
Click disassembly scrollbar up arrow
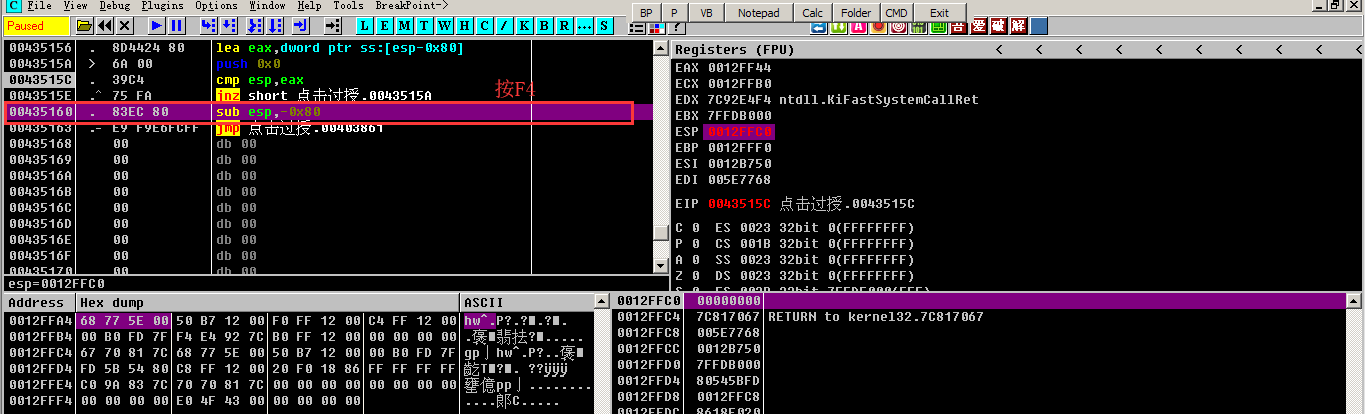tap(659, 48)
